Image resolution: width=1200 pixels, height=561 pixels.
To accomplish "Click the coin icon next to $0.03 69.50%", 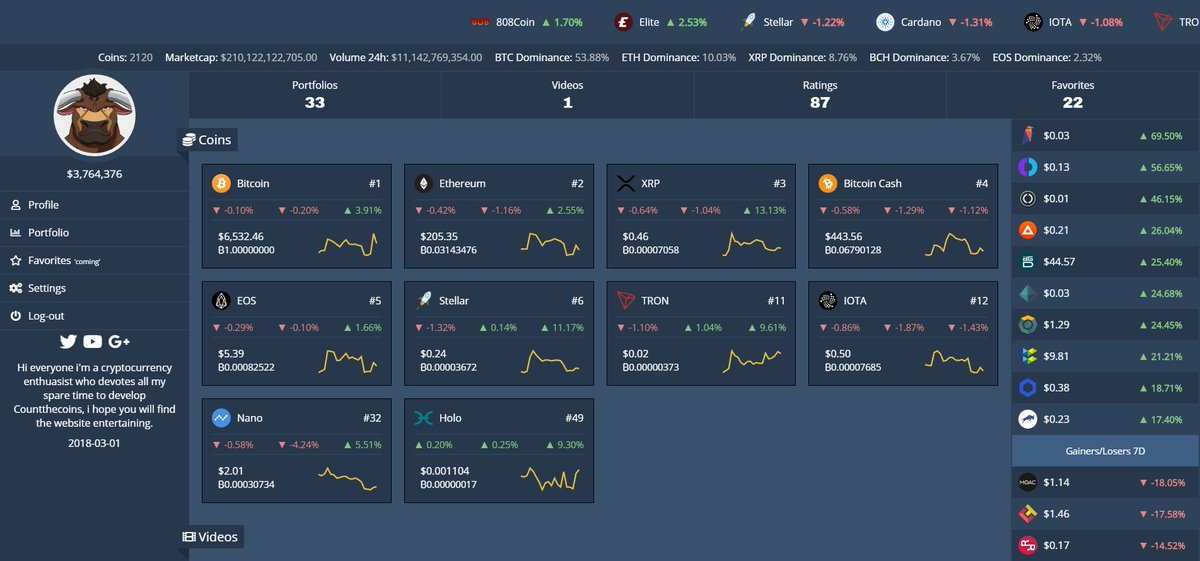I will point(1027,135).
